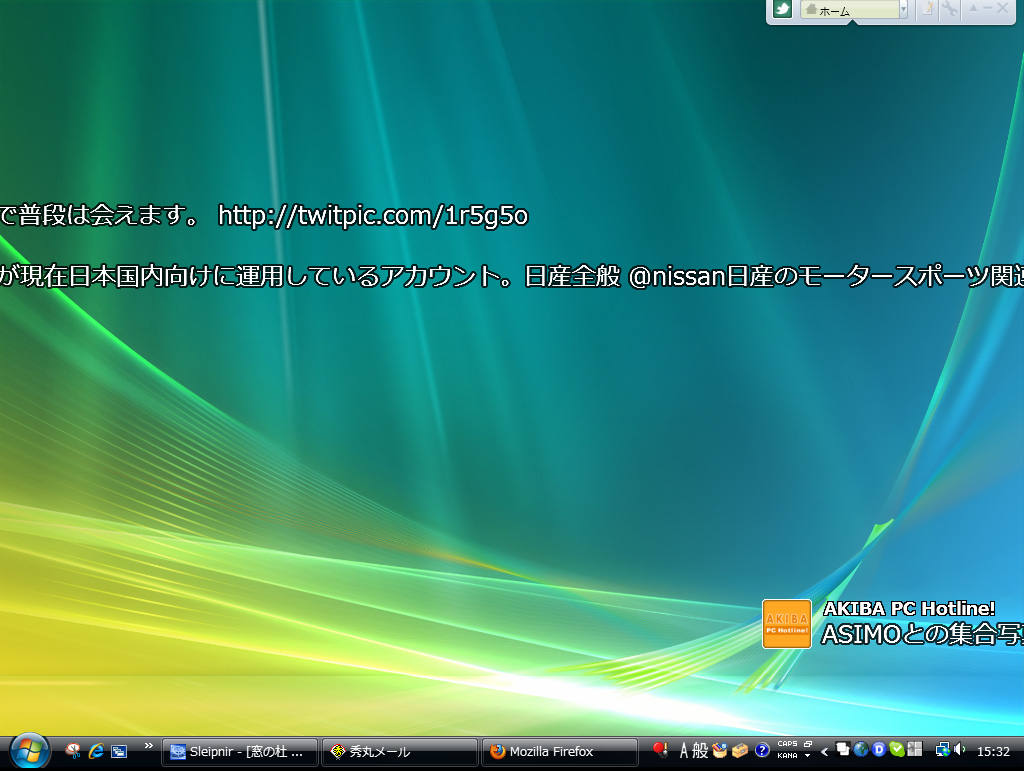Screen dimensions: 1024x771
Task: Open the IME pad pencil-box icon
Action: point(720,751)
